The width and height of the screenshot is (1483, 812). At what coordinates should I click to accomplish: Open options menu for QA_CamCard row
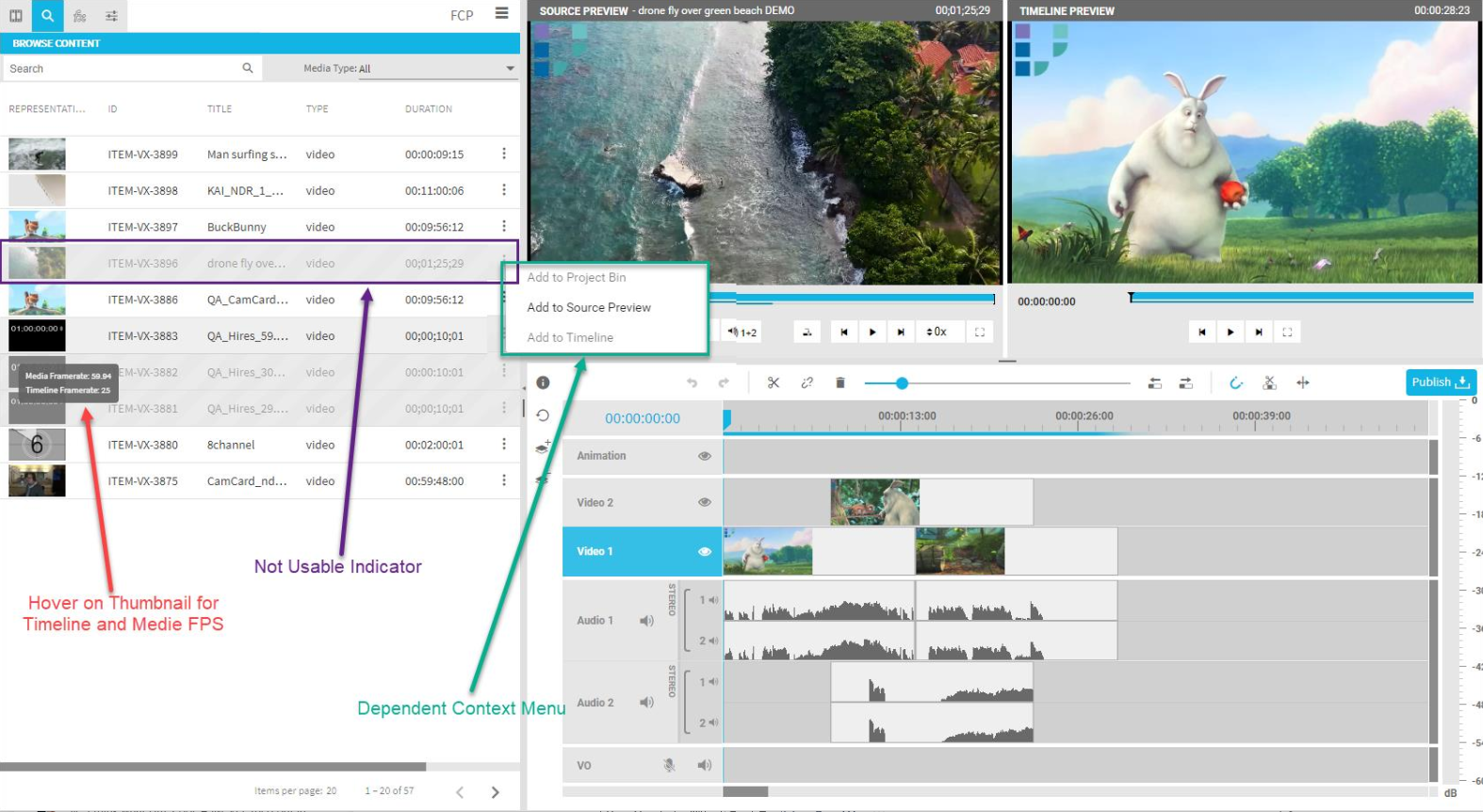pyautogui.click(x=504, y=300)
